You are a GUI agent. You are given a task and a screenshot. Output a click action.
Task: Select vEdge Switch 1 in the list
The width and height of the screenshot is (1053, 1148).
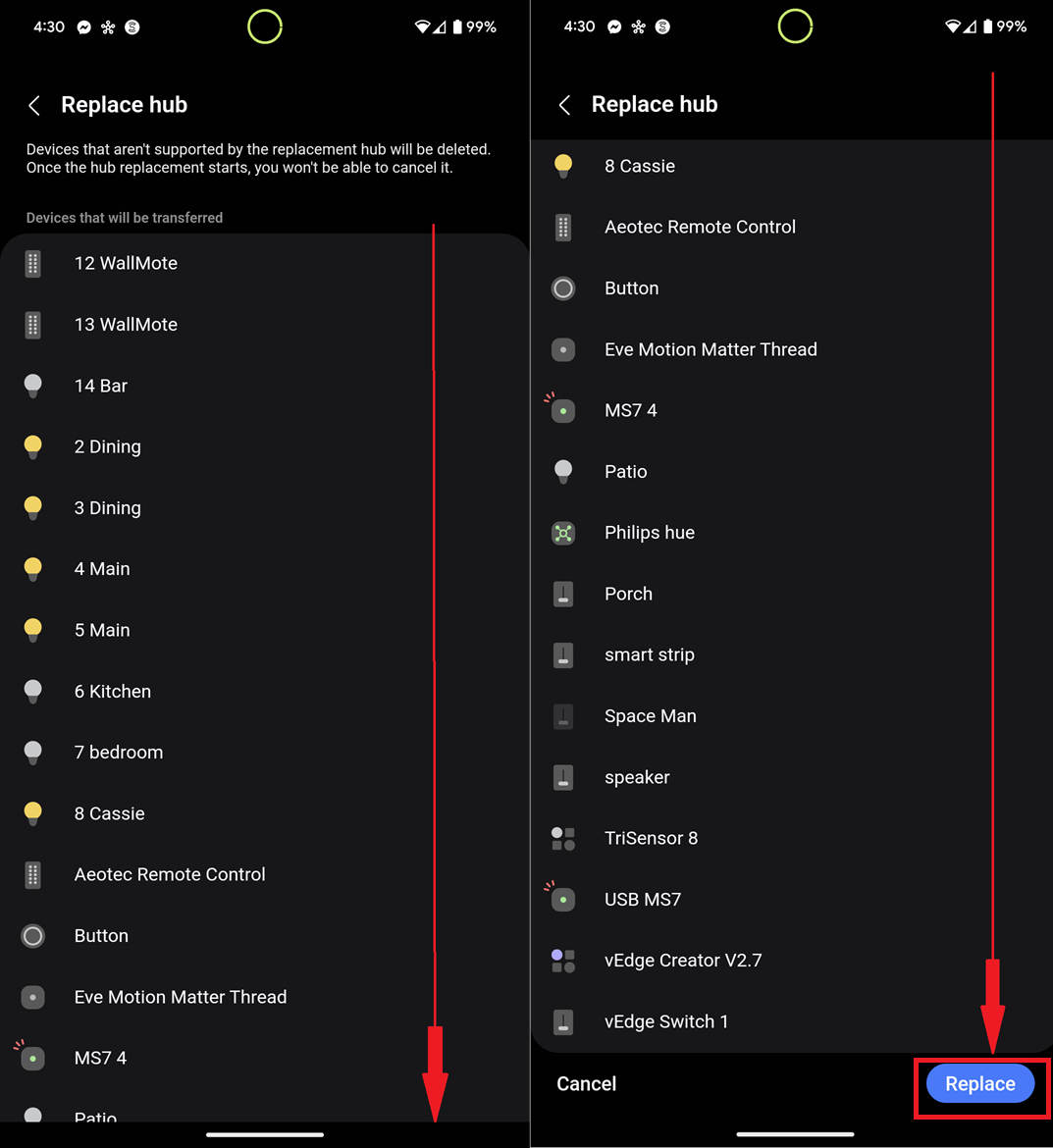pyautogui.click(x=665, y=1021)
